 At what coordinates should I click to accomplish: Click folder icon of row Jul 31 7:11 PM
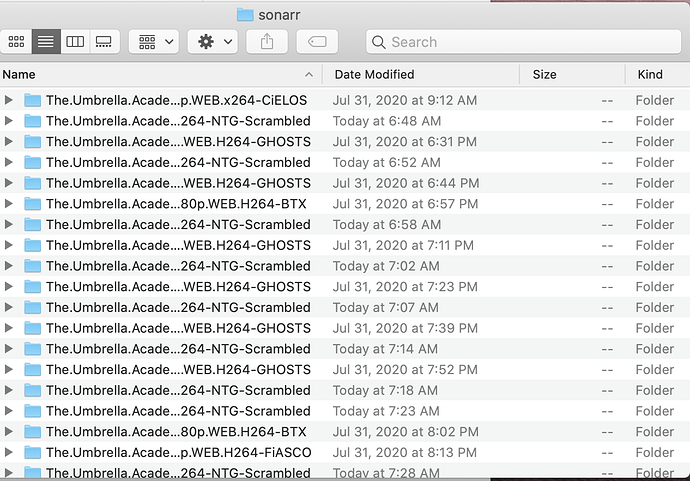coord(33,245)
